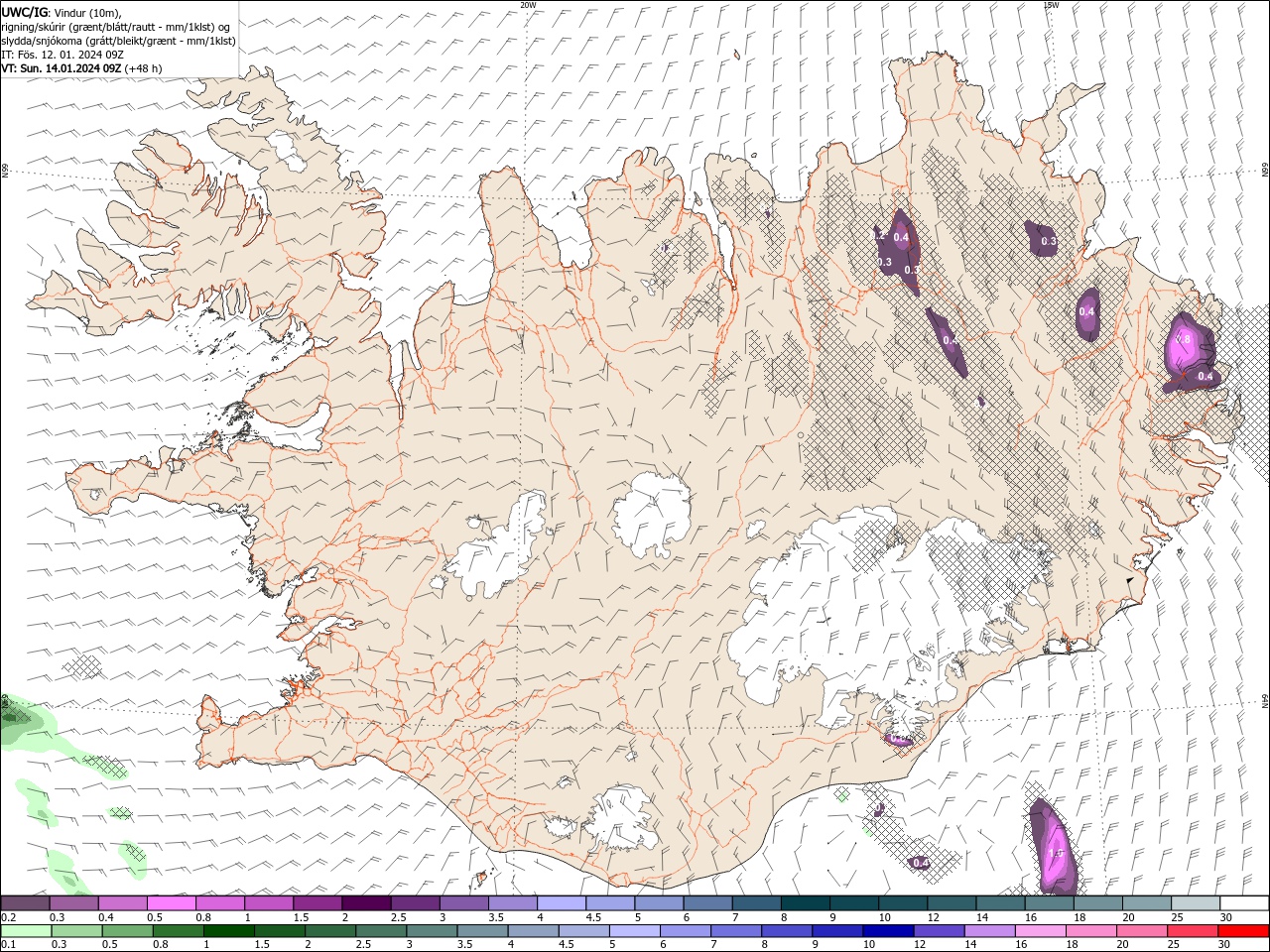Select the 'IT: Fös. 12. 01. 2024 09Z' line
Image resolution: width=1270 pixels, height=952 pixels.
[x=62, y=55]
